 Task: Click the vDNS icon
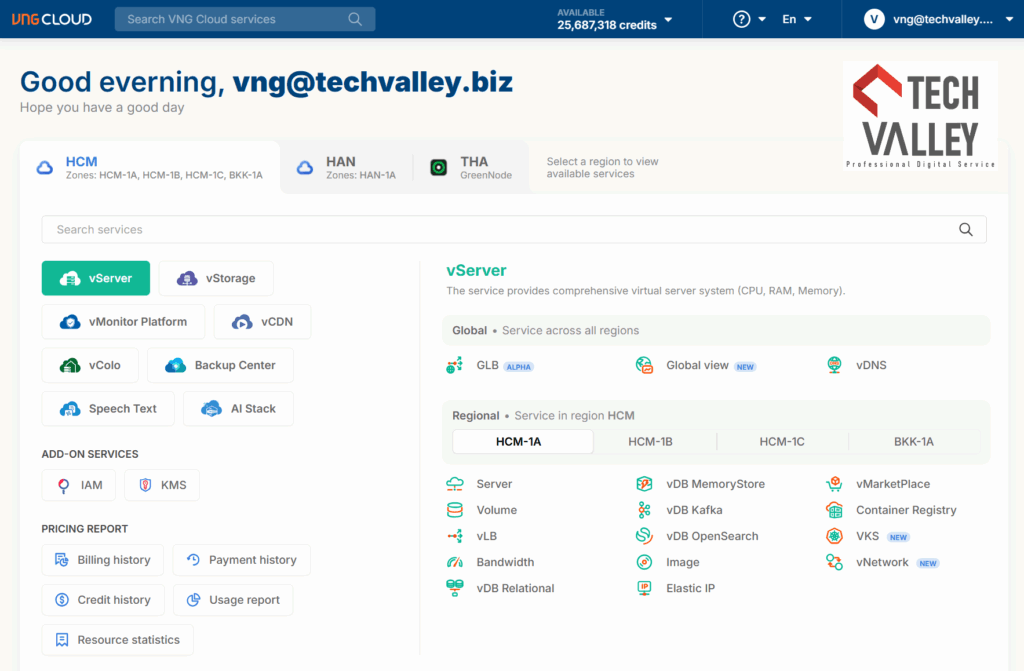pyautogui.click(x=834, y=365)
